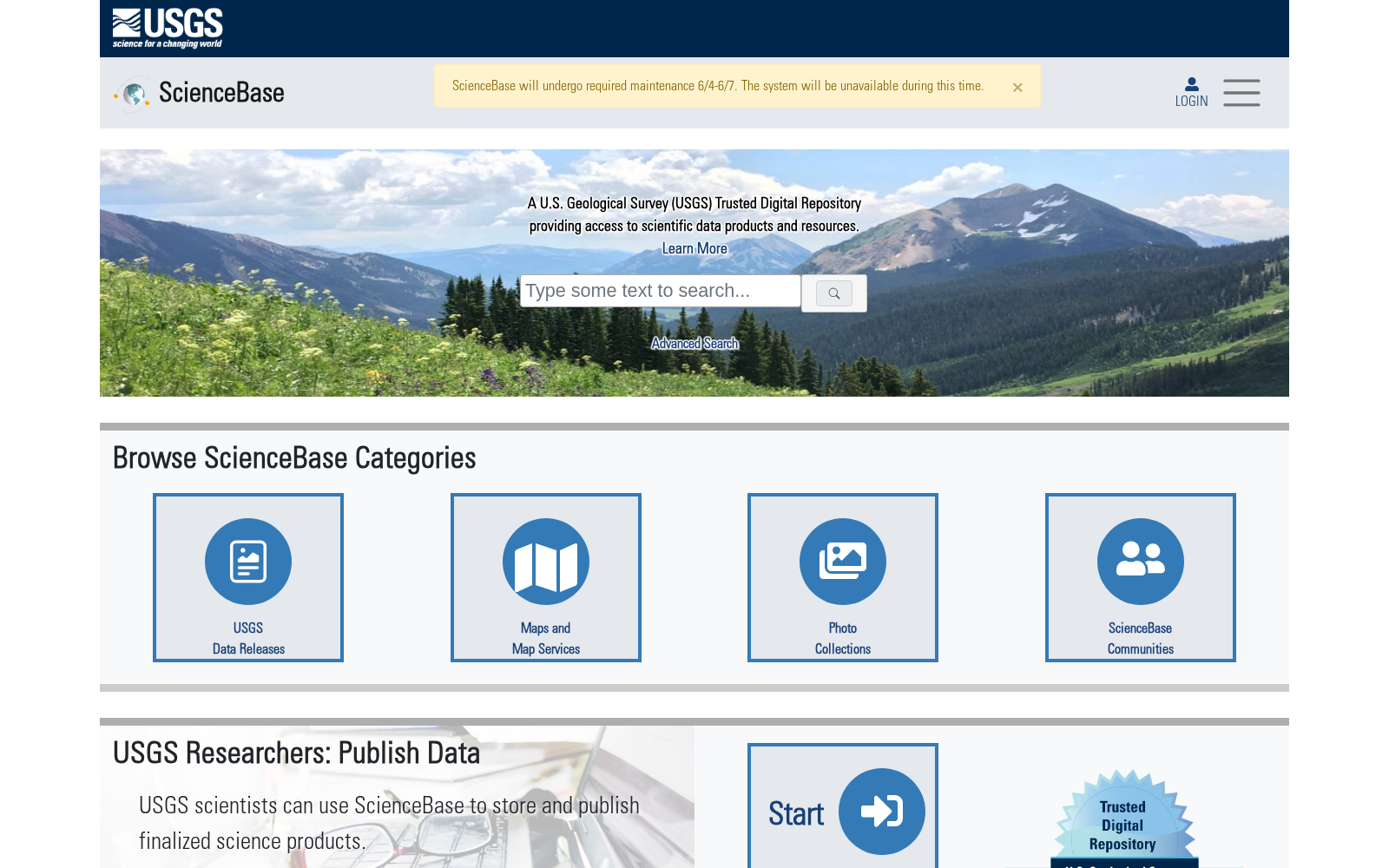Image resolution: width=1389 pixels, height=868 pixels.
Task: Open the Photo Collections icon
Action: pos(843,562)
